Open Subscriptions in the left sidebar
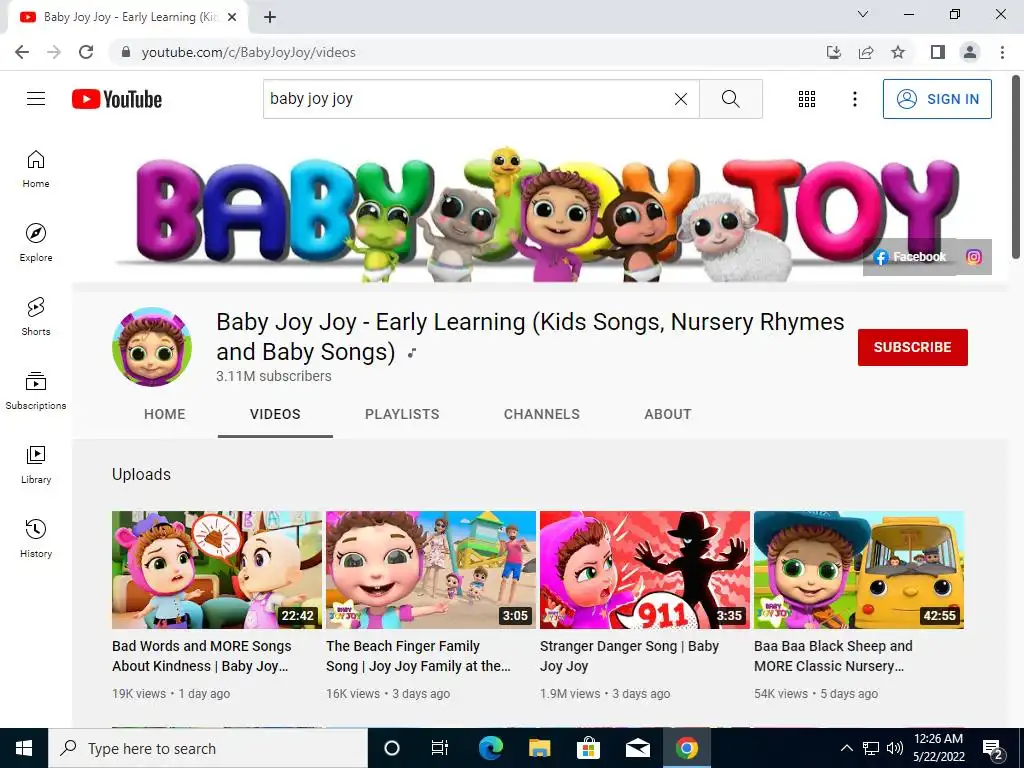1024x768 pixels. [x=36, y=391]
